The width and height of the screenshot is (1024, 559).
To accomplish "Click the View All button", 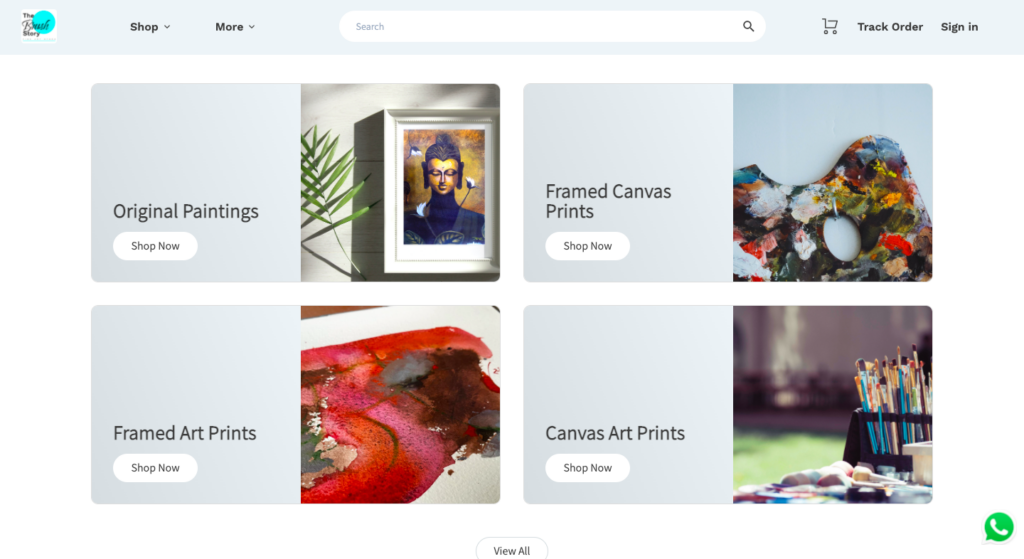I will pyautogui.click(x=512, y=550).
